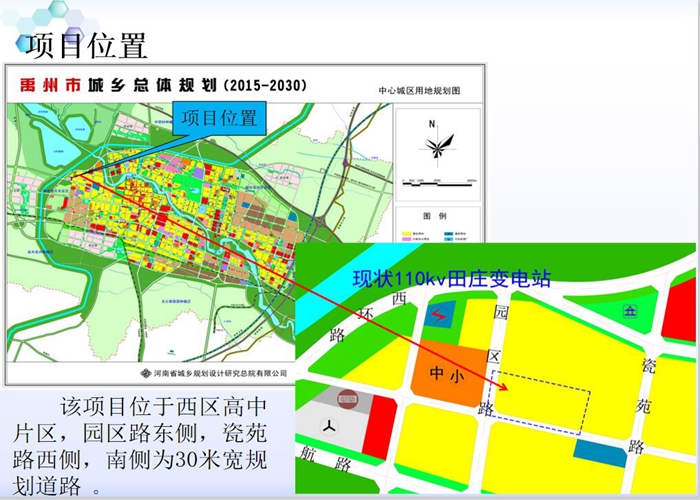Click the '河南省城乡规划设计研究总院有限公司' credit text

(x=220, y=373)
